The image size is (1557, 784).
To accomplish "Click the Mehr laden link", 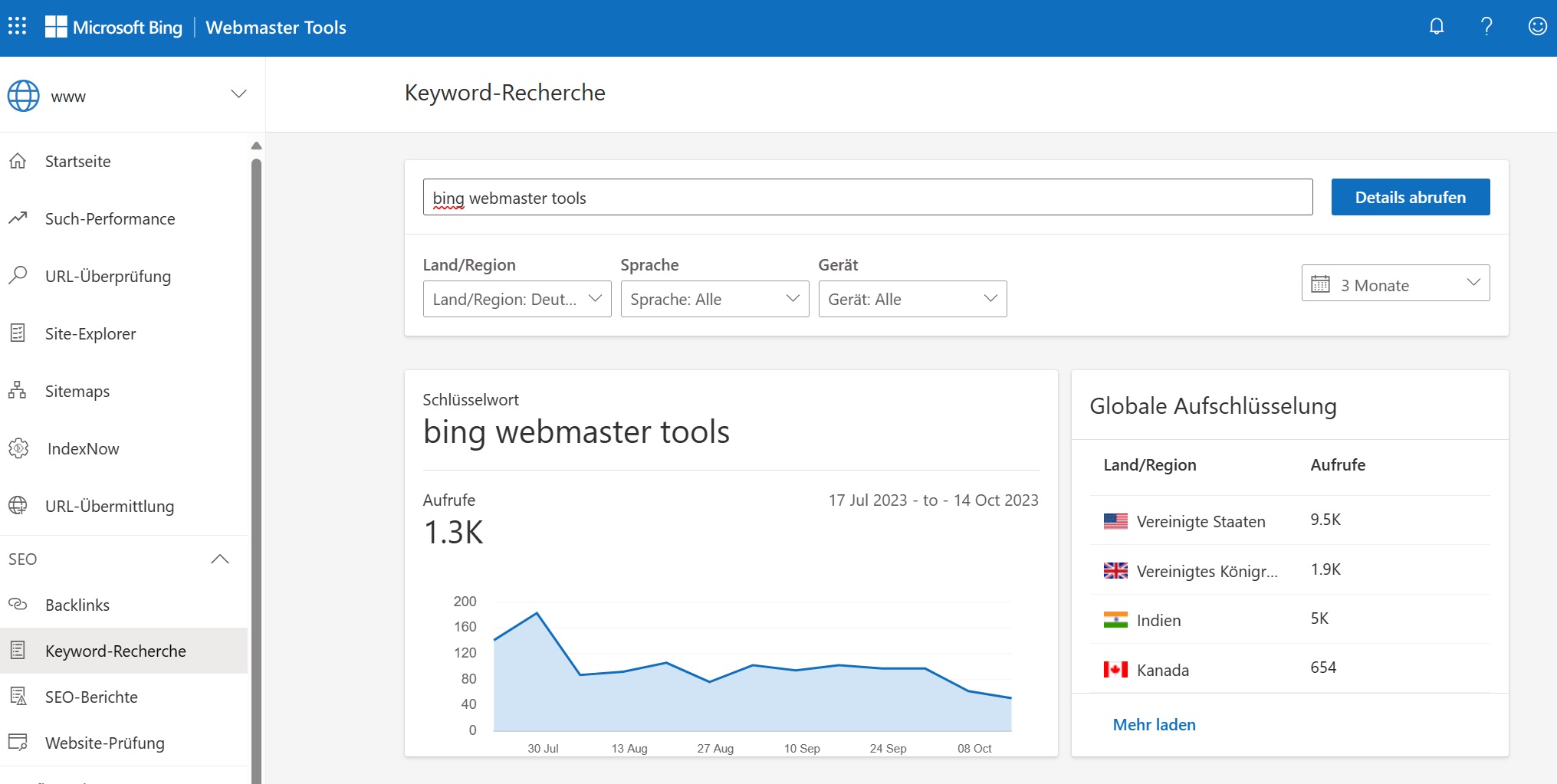I will pos(1154,724).
